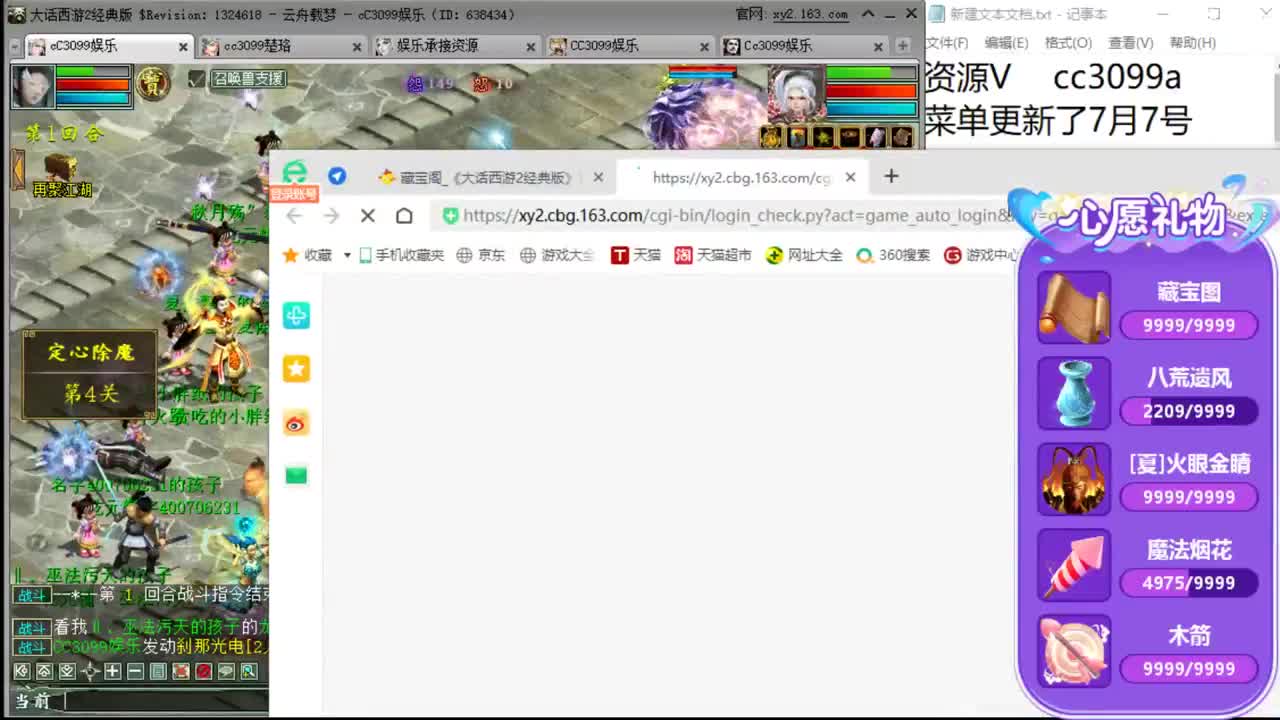Image resolution: width=1280 pixels, height=720 pixels.
Task: Close the 藏宝阁 browser tab
Action: click(x=598, y=177)
